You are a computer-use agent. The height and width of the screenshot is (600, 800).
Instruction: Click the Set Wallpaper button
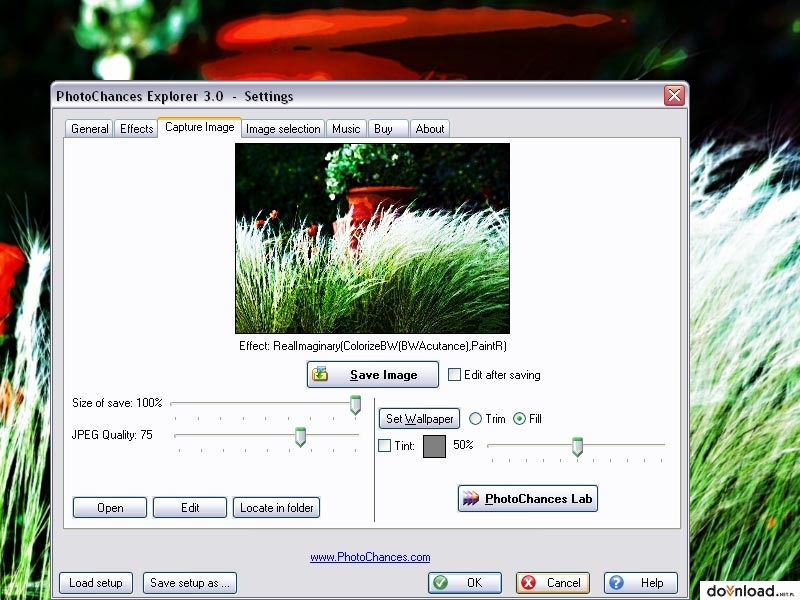click(419, 419)
